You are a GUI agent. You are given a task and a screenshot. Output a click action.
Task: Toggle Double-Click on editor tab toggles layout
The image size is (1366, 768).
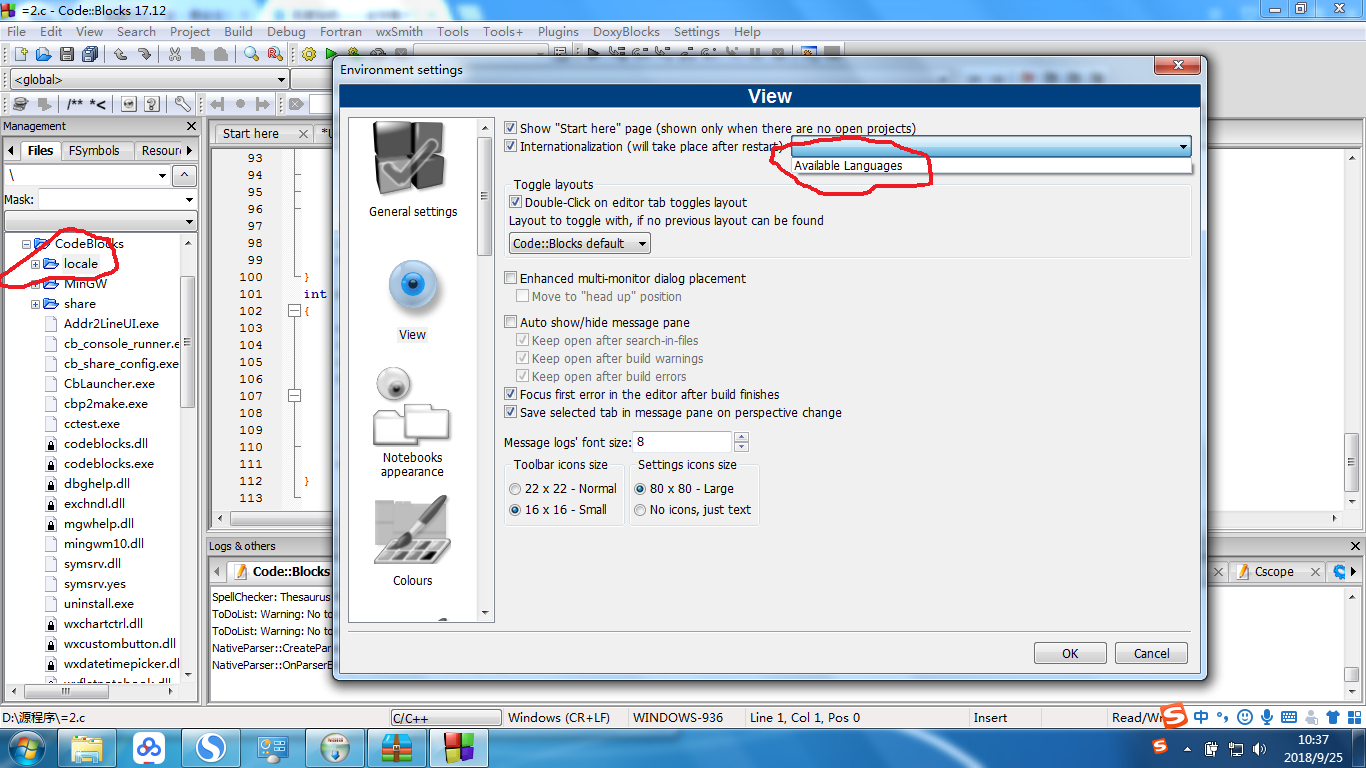516,202
